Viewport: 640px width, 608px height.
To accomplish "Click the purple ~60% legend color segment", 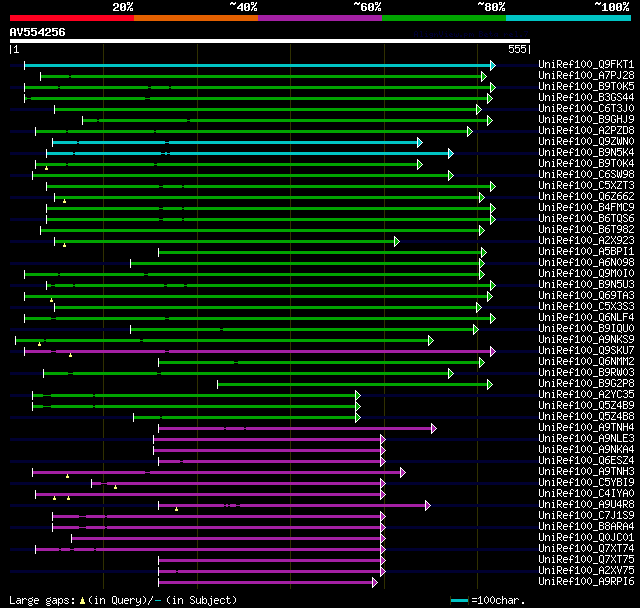I will [x=320, y=18].
